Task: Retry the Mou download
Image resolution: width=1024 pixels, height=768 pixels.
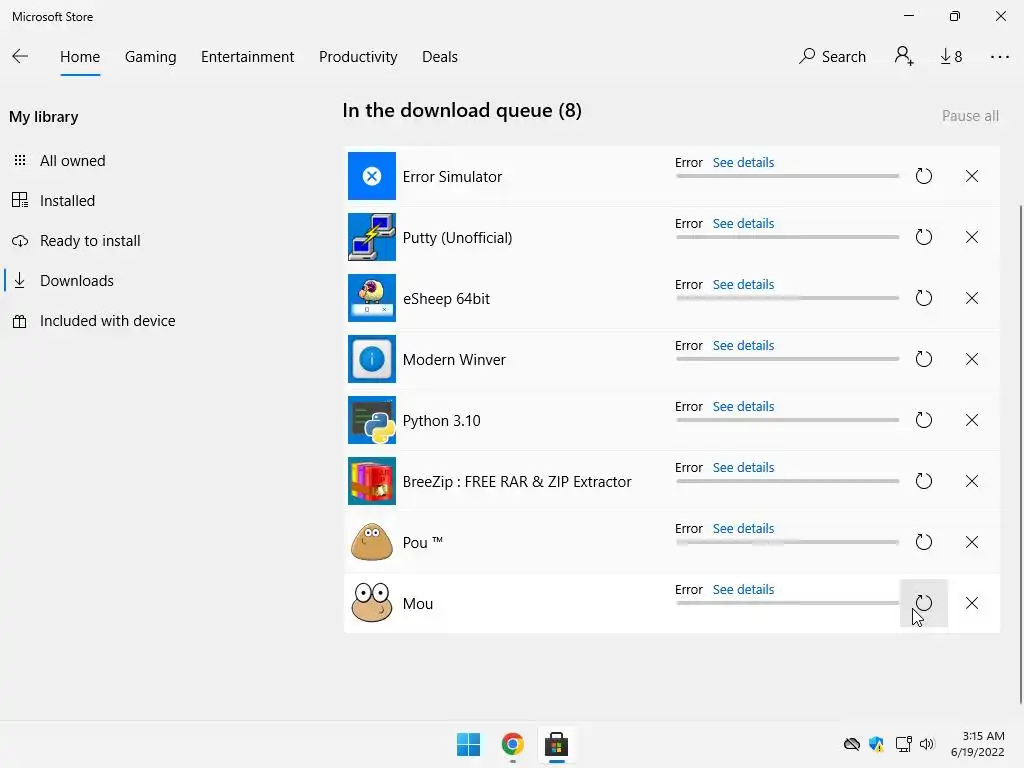Action: pos(923,603)
